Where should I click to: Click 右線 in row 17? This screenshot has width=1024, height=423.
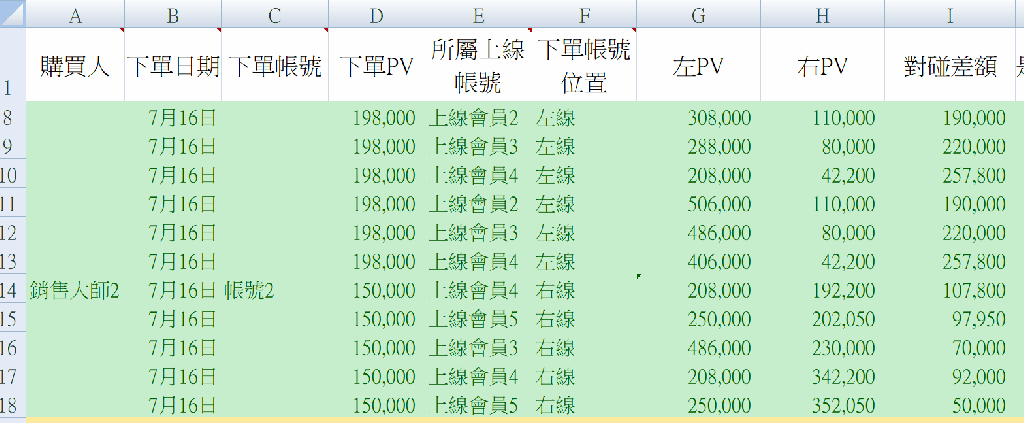click(555, 376)
